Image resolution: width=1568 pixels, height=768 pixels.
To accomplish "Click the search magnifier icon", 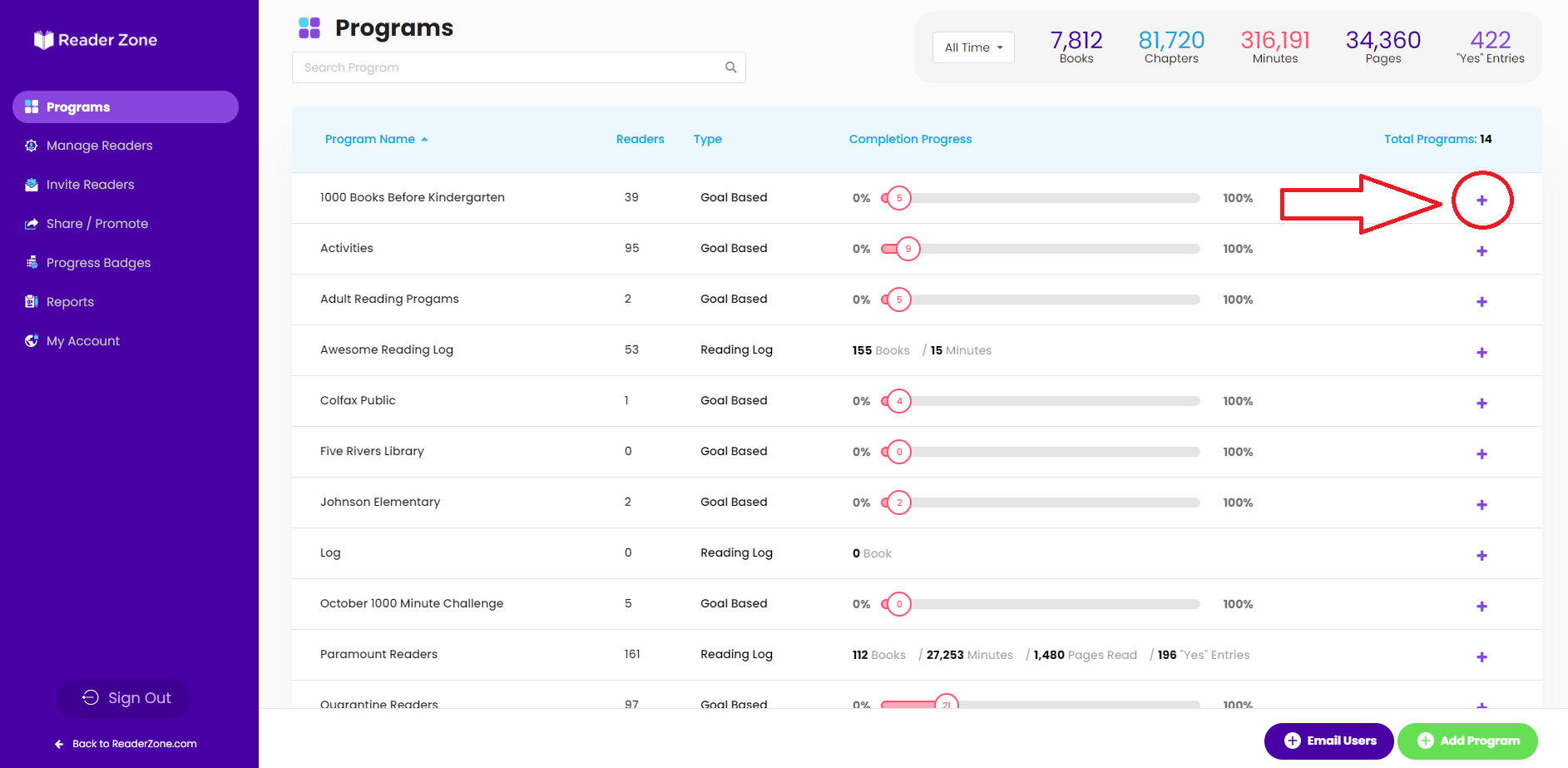I will pos(730,67).
